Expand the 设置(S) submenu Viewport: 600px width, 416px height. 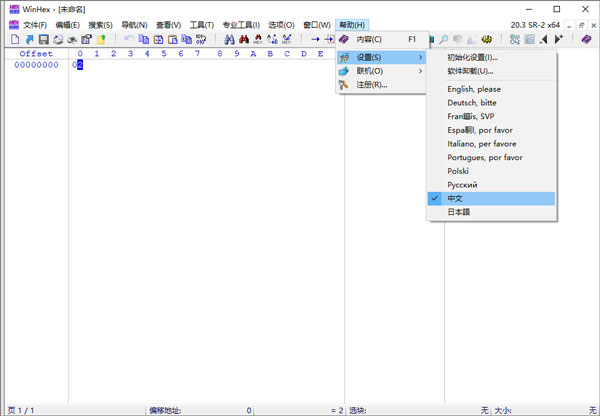pyautogui.click(x=382, y=57)
